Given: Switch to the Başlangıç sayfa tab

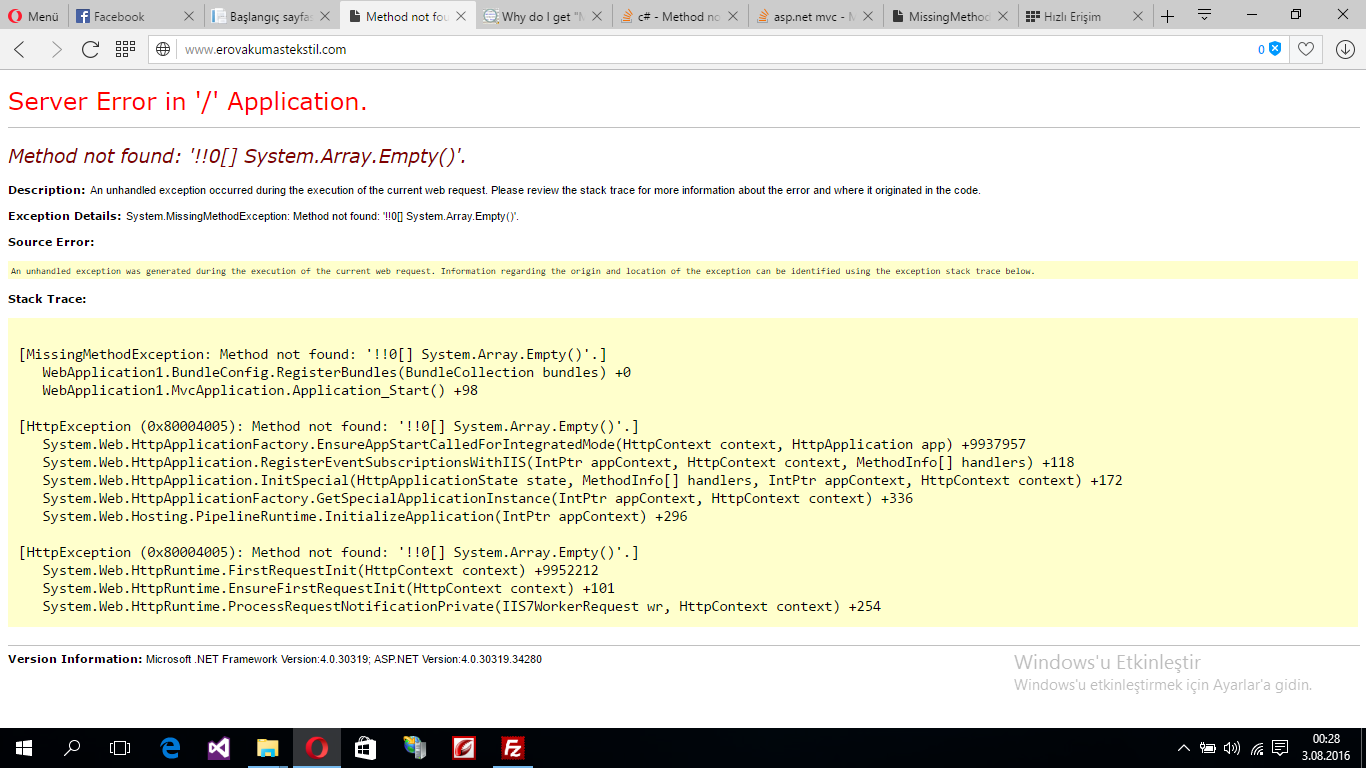Looking at the screenshot, I should (x=262, y=16).
